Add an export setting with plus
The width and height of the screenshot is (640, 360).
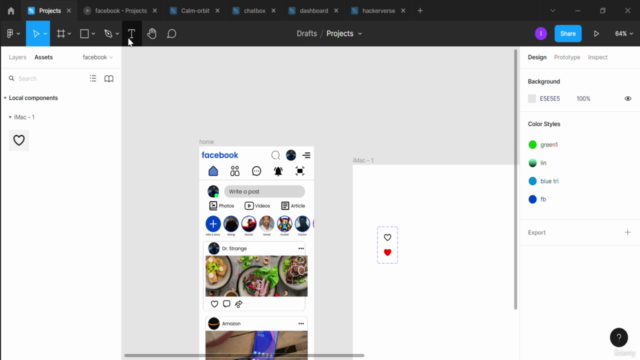[627, 232]
